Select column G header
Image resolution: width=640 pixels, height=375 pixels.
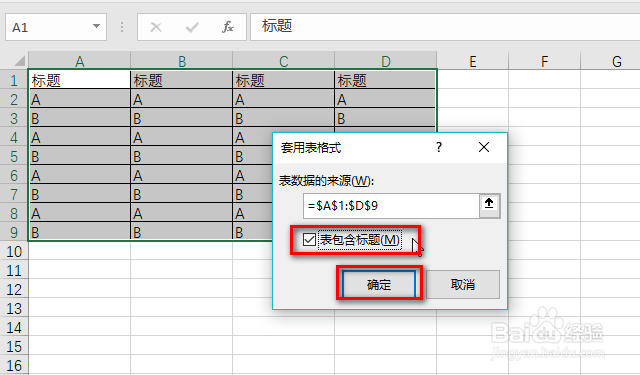(611, 60)
